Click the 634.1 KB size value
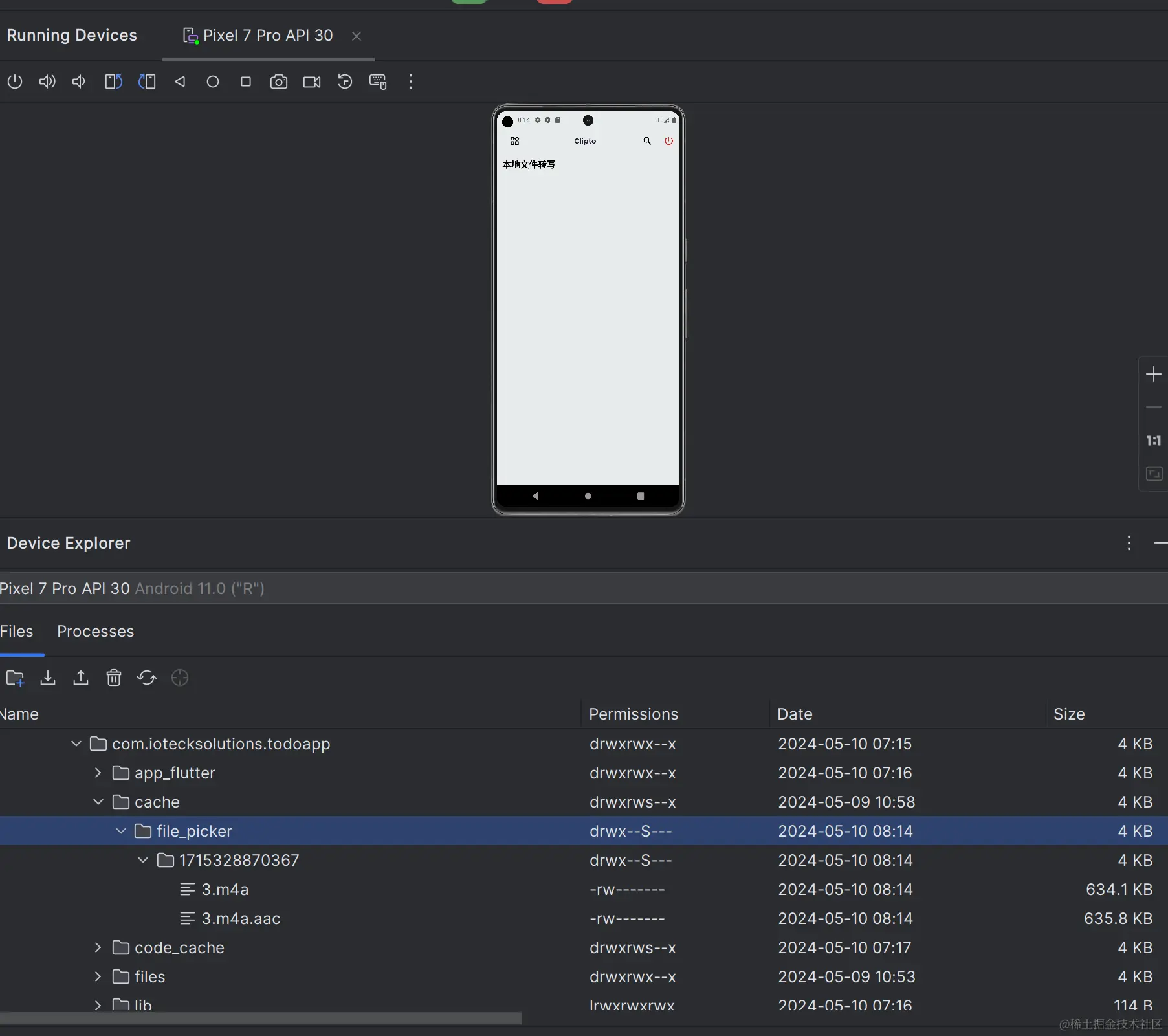1168x1036 pixels. tap(1119, 889)
